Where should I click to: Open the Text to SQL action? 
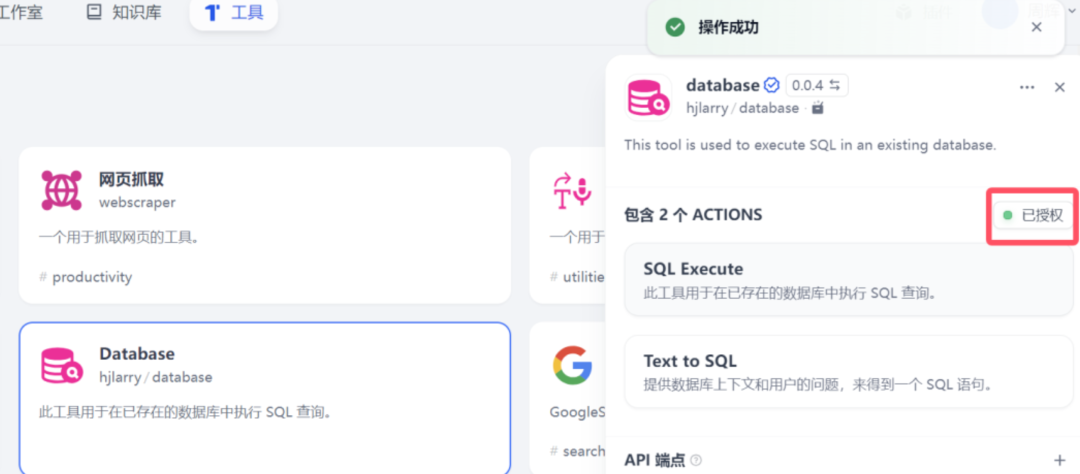coord(848,372)
